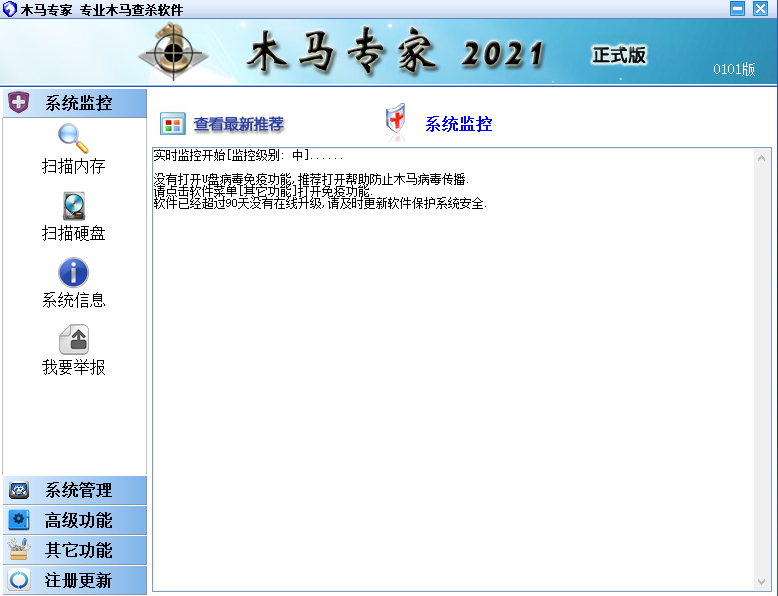778x596 pixels.
Task: Click the line about 超过90天没有在线升级
Action: coord(320,203)
